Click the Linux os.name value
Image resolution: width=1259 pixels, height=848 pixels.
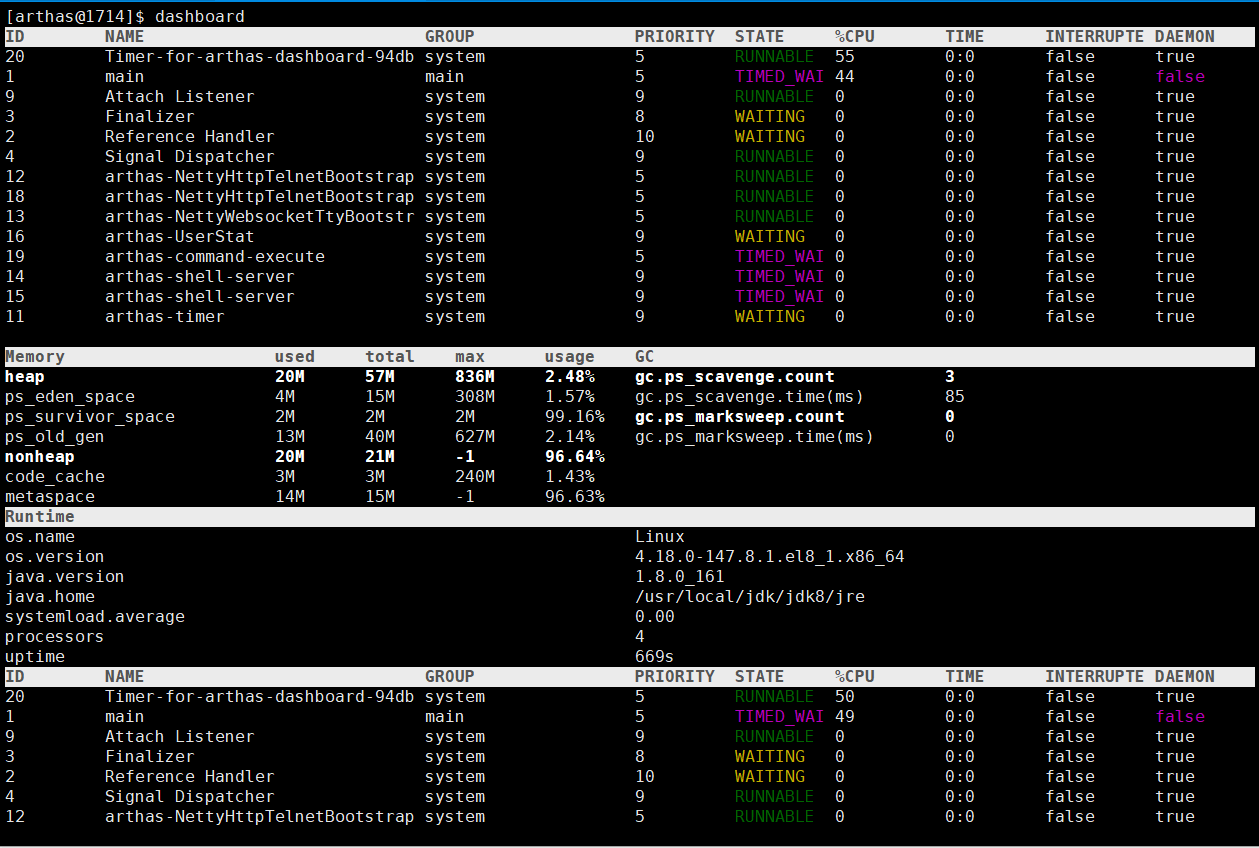pos(660,537)
